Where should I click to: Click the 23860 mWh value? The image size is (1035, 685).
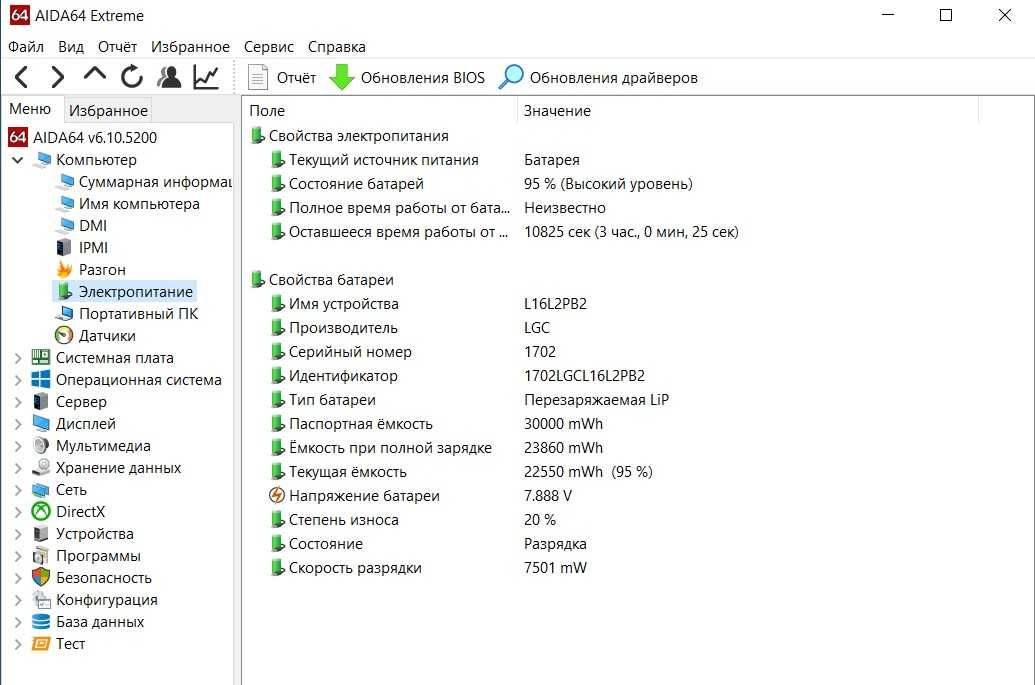(563, 447)
